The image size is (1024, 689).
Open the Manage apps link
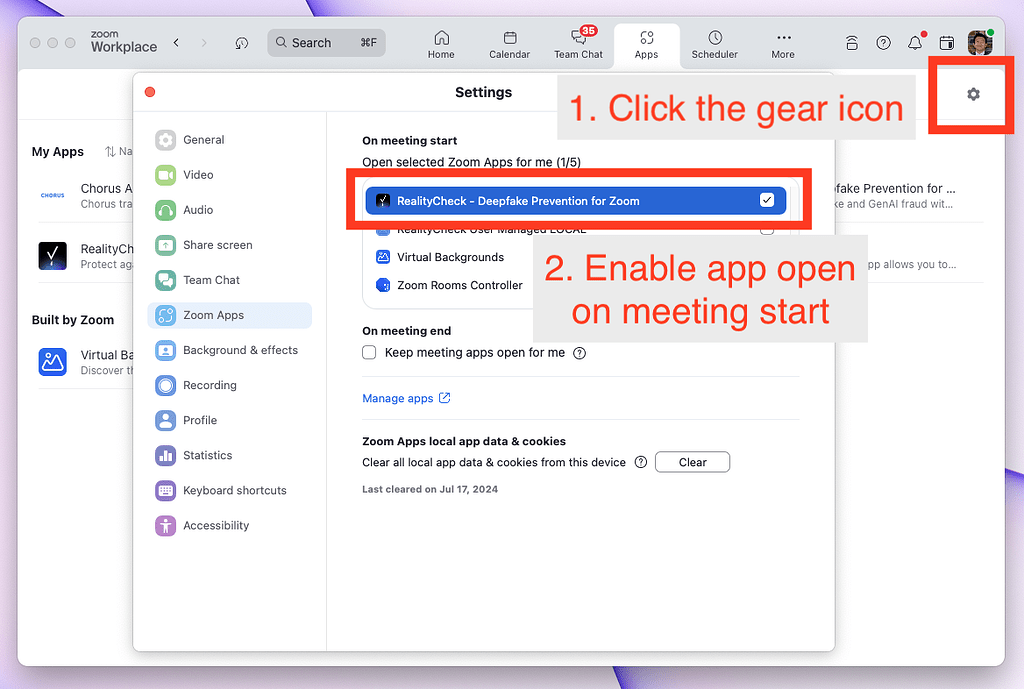[x=399, y=398]
